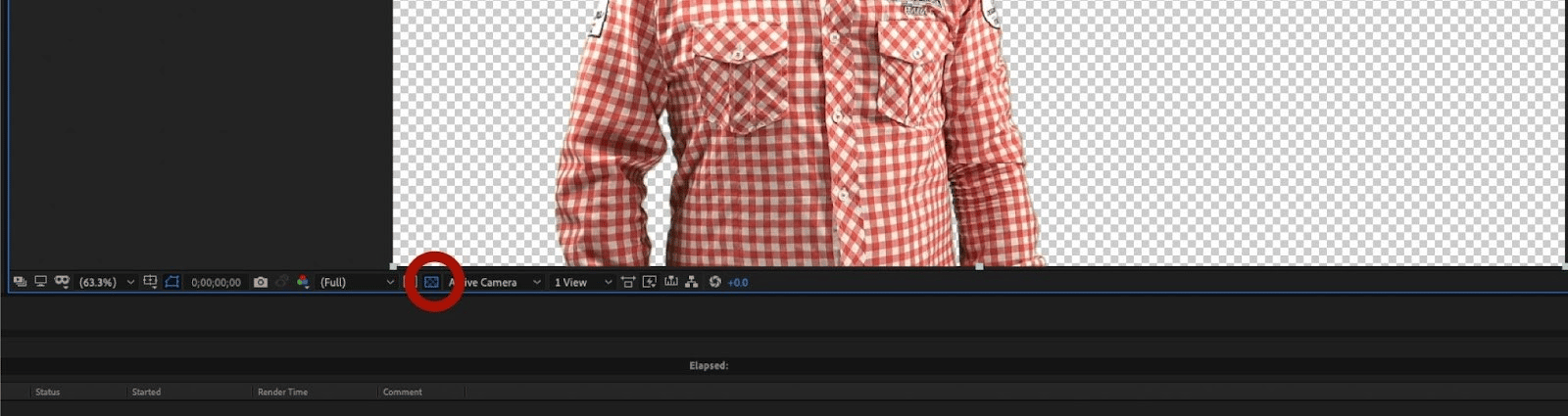Toggle mask and shape path visibility
Viewport: 1568px width, 416px height.
pos(62,282)
